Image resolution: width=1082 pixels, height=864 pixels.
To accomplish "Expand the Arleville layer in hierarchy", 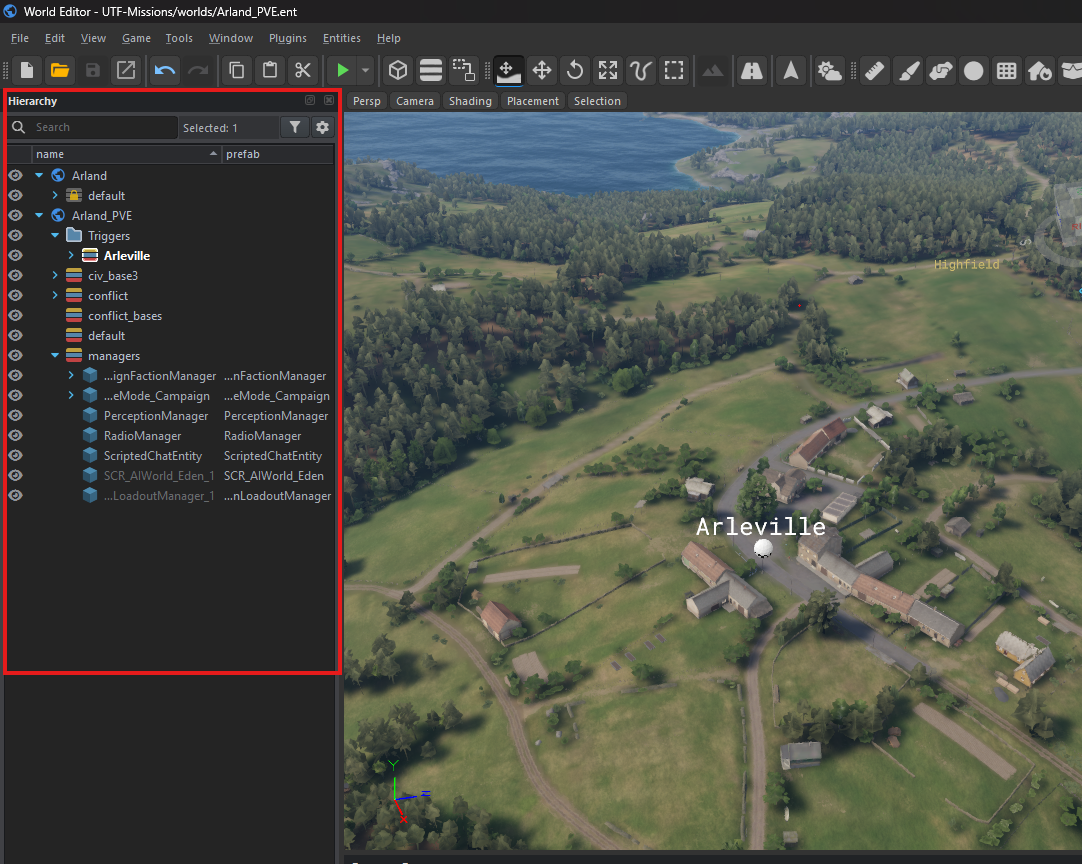I will click(71, 256).
